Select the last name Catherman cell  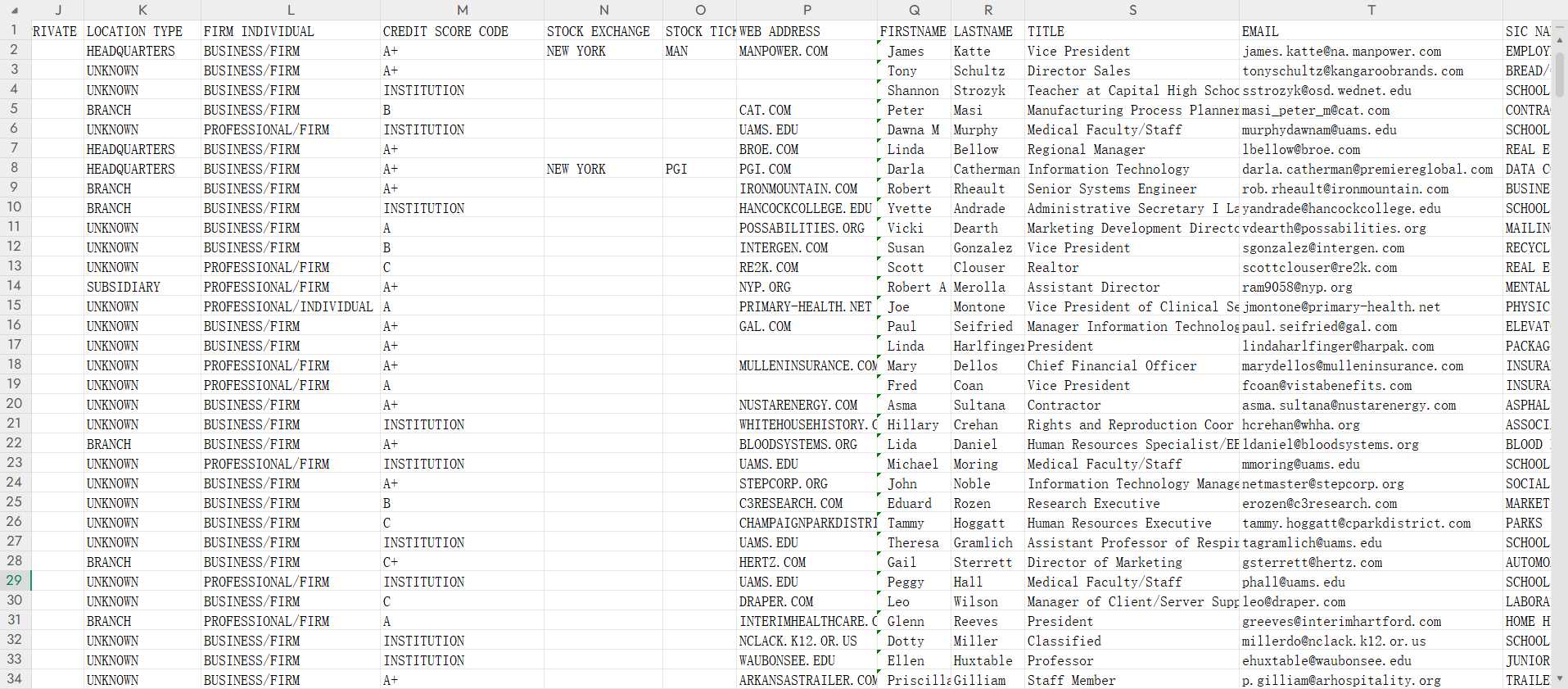(x=987, y=168)
